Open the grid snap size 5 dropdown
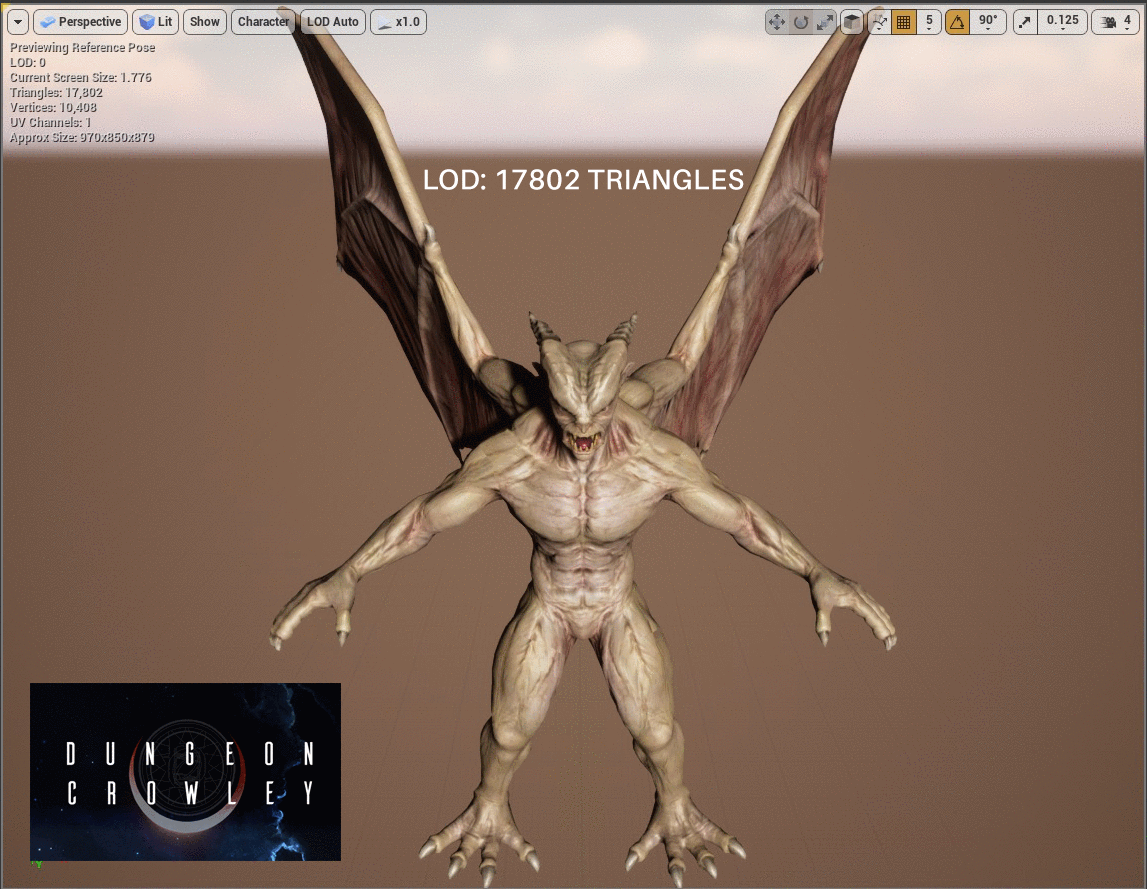The image size is (1147, 889). pos(929,22)
